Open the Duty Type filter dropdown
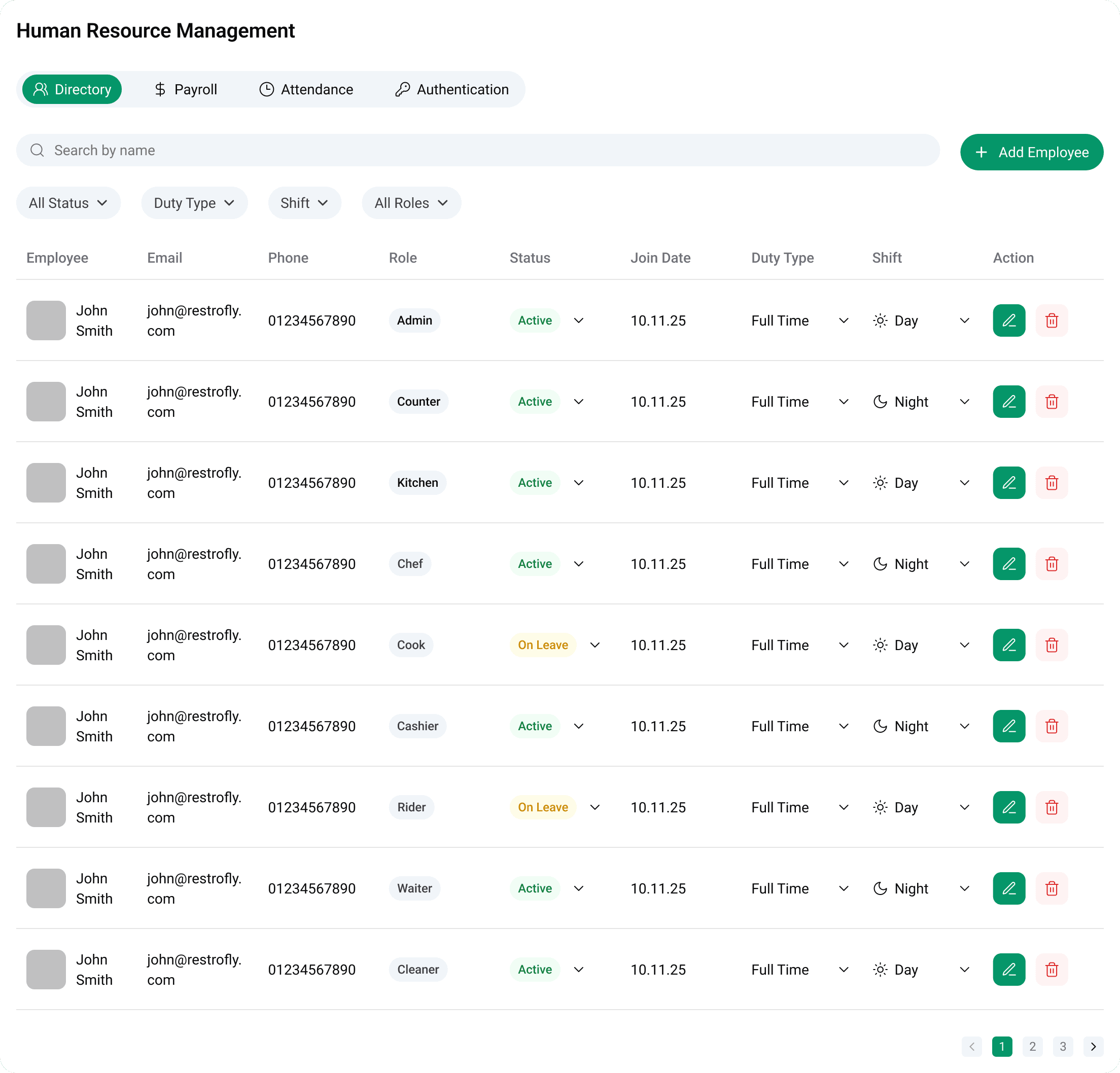Screen dimensions: 1120x1073 tap(194, 203)
